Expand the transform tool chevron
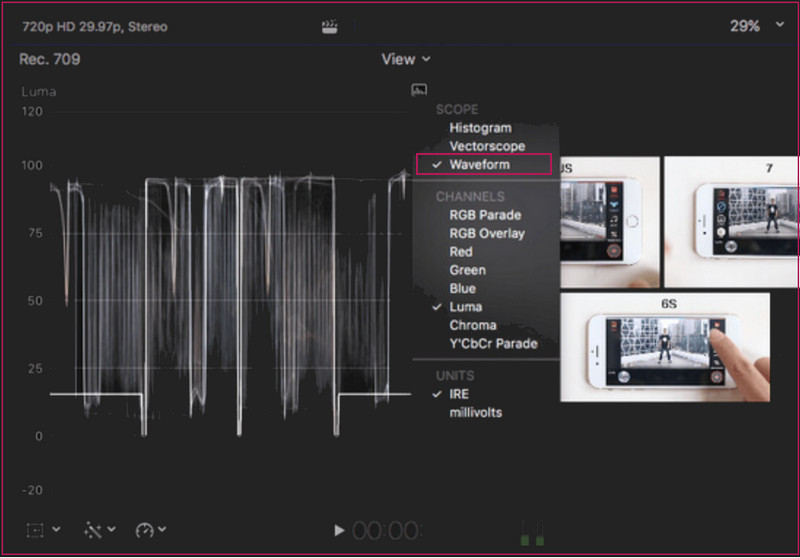This screenshot has height=558, width=800. pos(56,529)
